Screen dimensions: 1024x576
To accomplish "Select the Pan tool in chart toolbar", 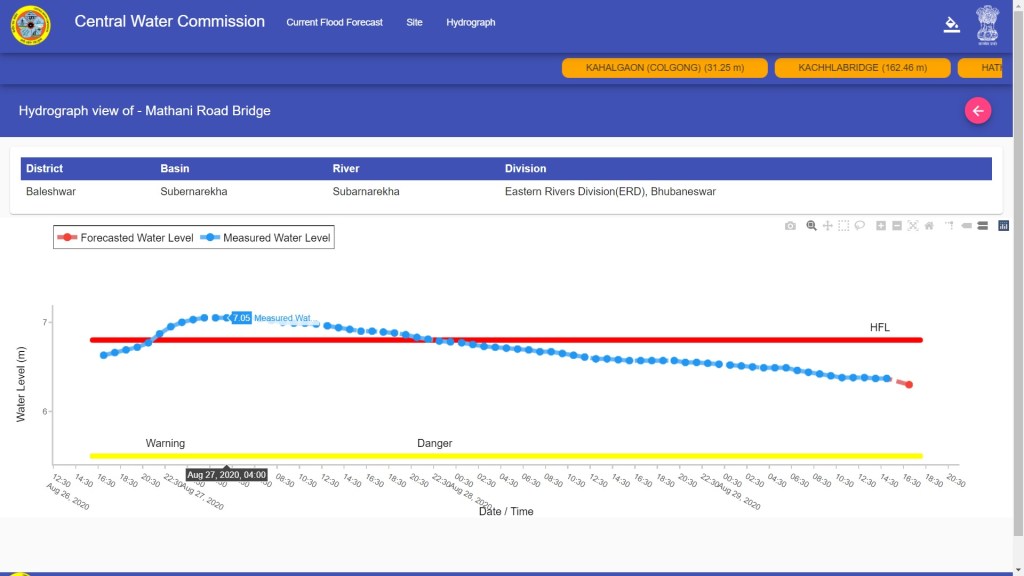I will click(827, 226).
